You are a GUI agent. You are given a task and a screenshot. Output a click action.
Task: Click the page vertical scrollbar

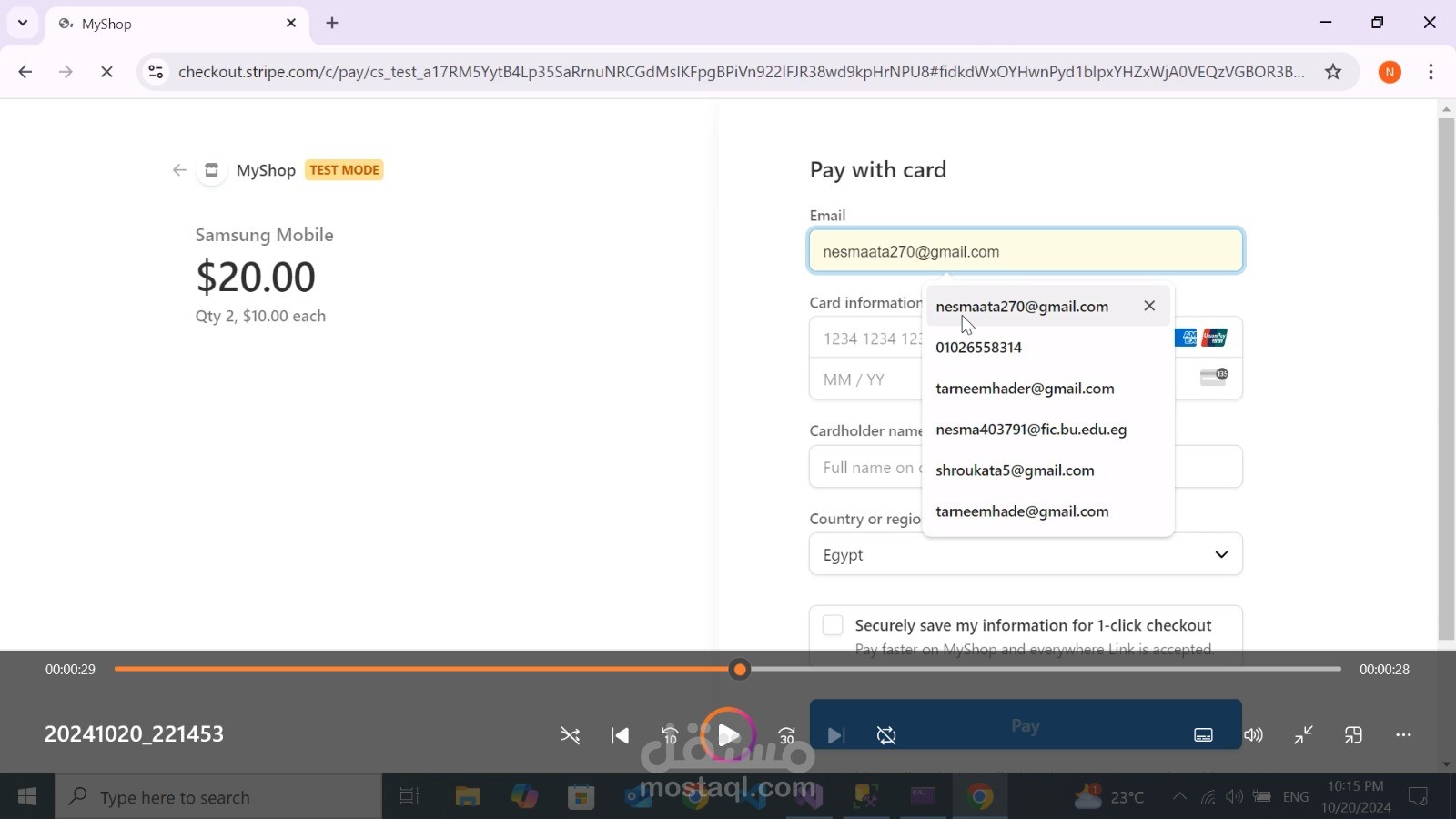[1446, 378]
